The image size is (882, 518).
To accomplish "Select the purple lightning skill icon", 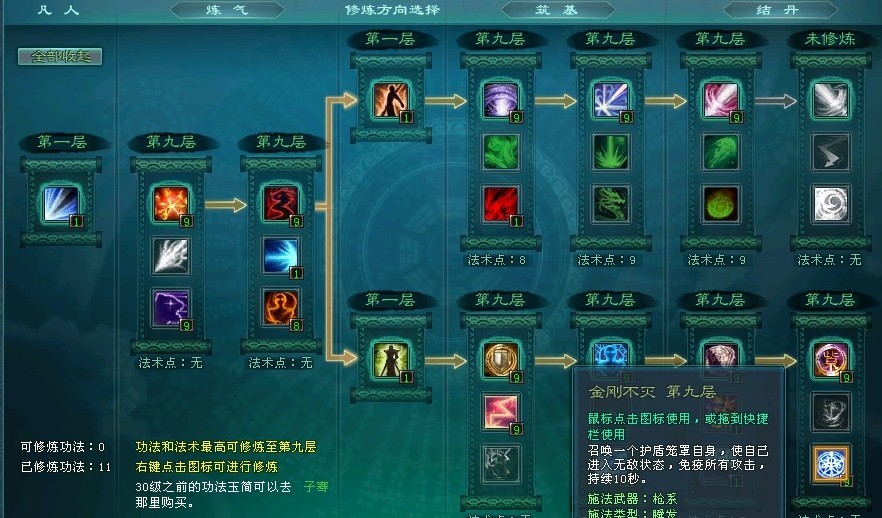I will [x=171, y=308].
